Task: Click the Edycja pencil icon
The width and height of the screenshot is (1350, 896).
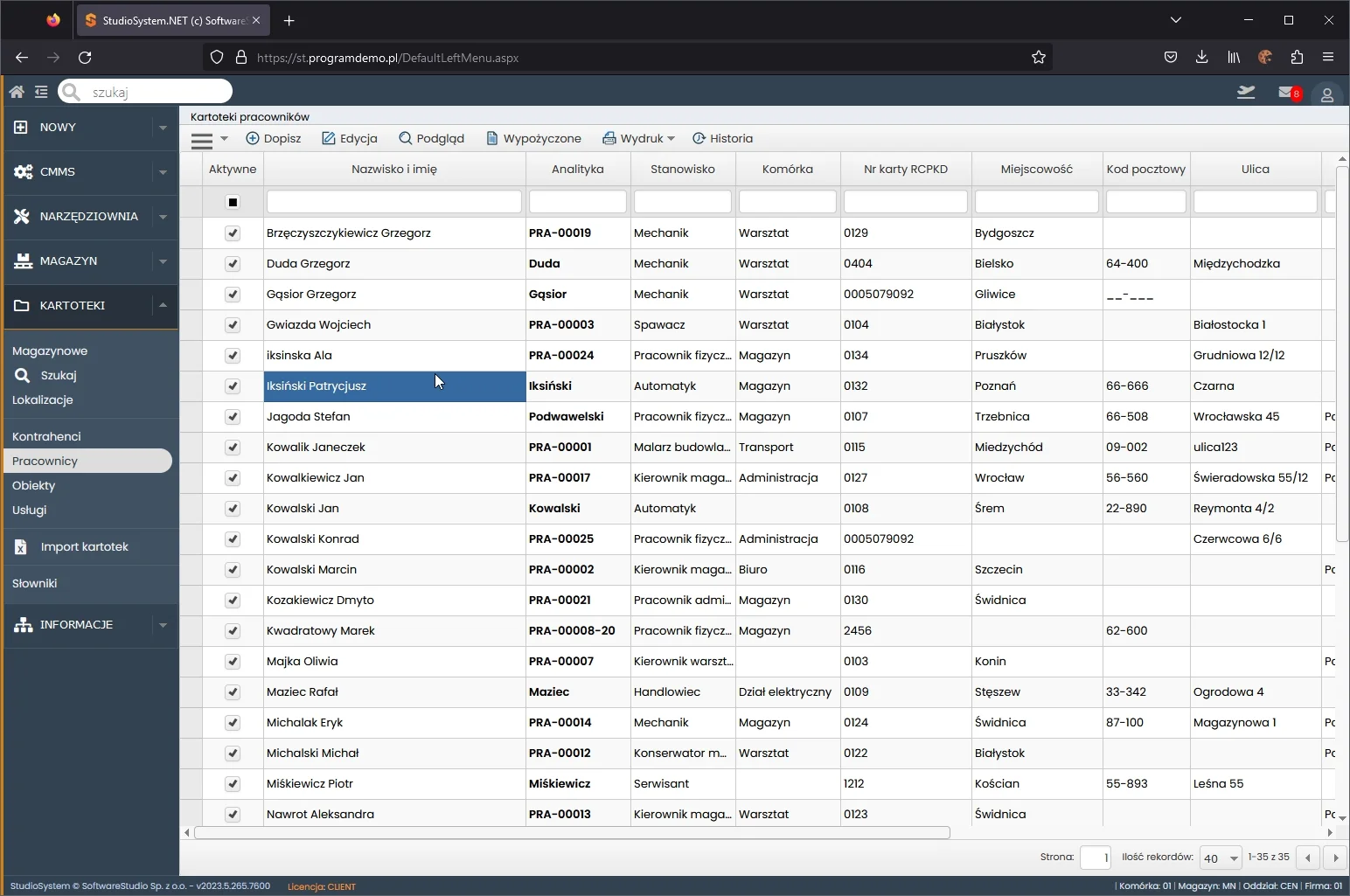Action: tap(329, 138)
